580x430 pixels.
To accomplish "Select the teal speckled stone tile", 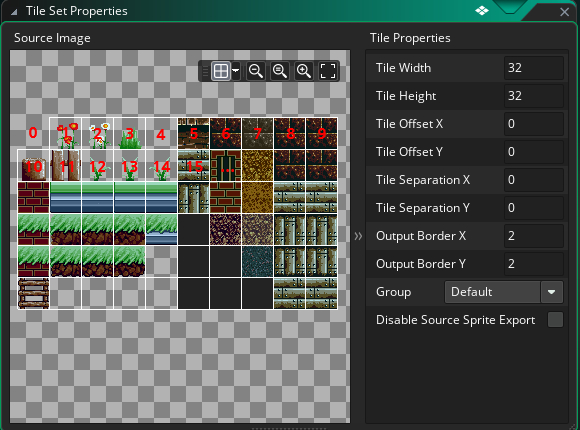I will [x=257, y=262].
